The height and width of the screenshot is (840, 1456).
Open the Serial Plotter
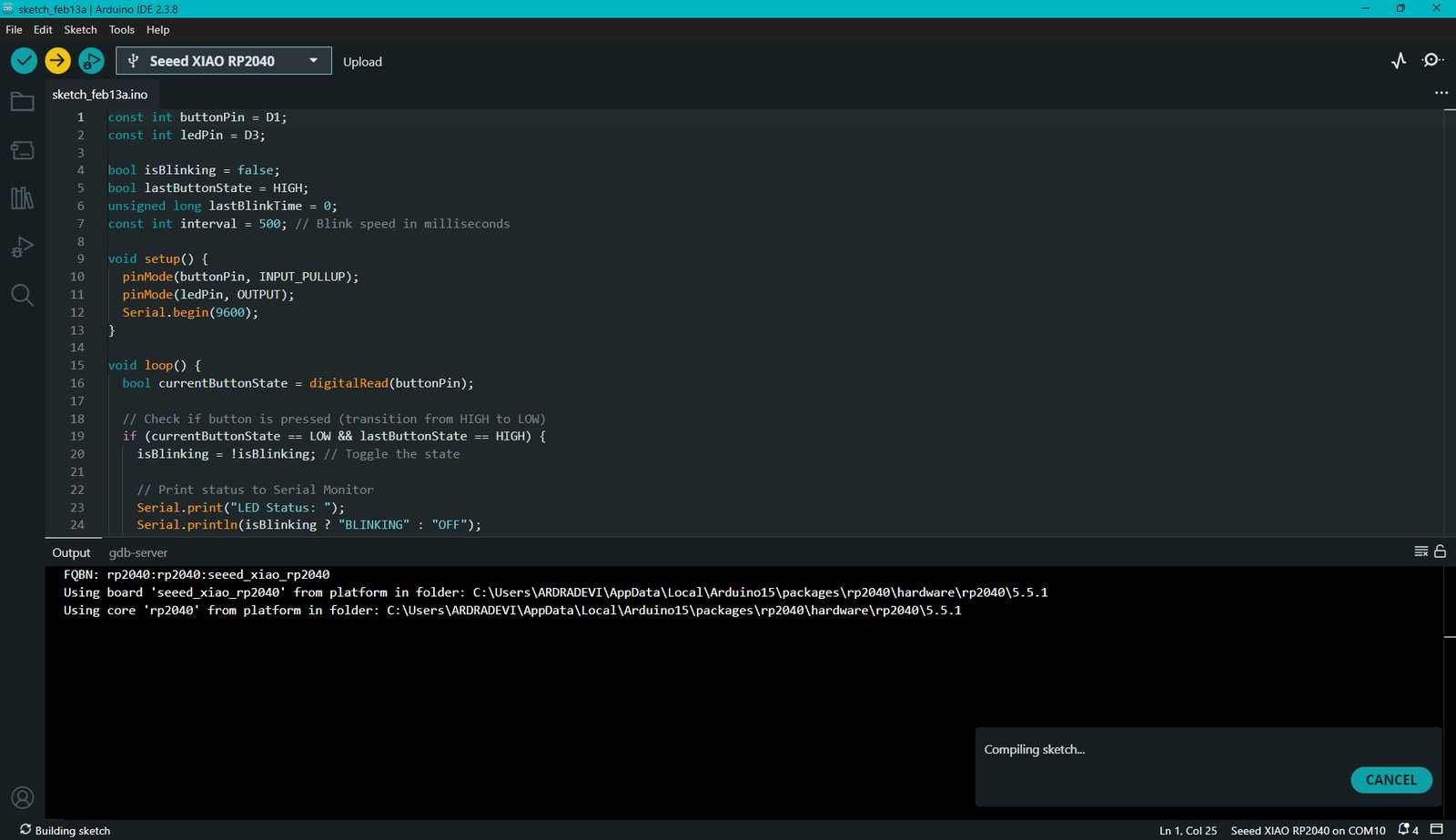[1399, 61]
